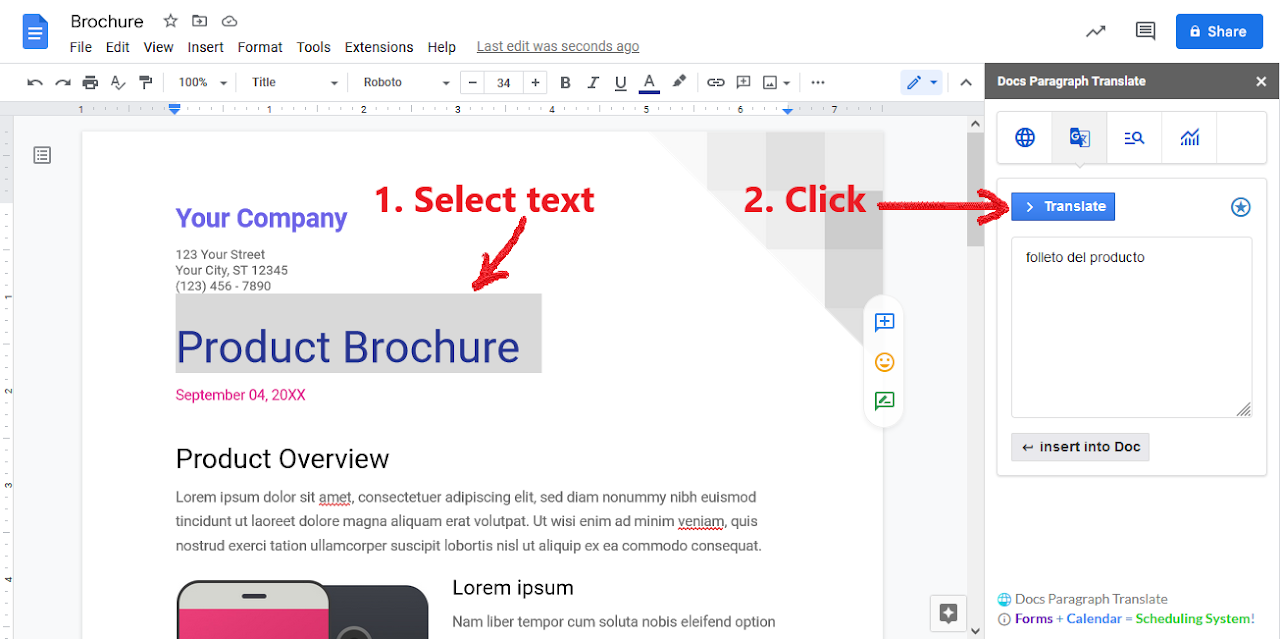Check the cloud save status icon

pos(229,21)
